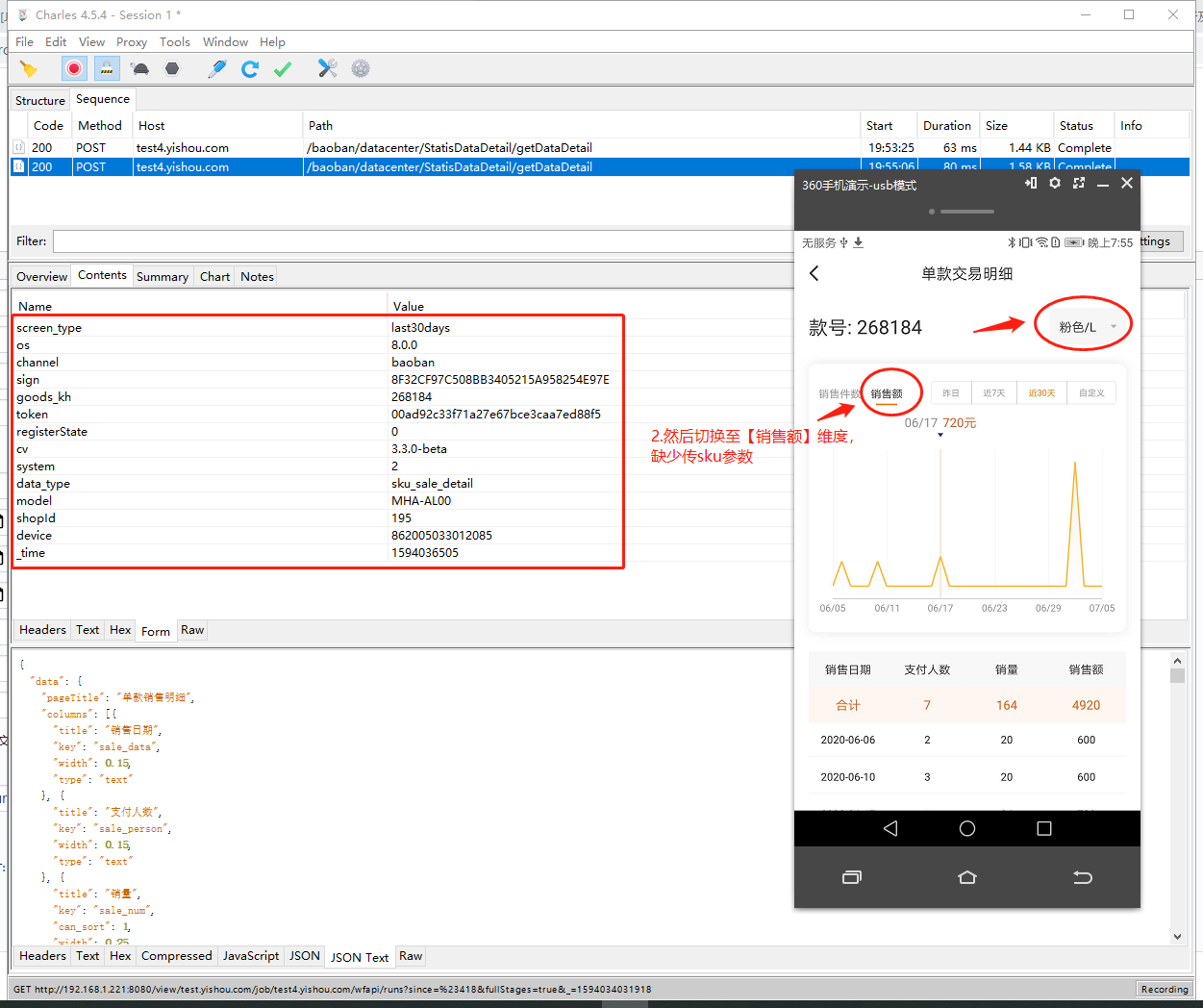The width and height of the screenshot is (1203, 1008).
Task: Toggle breakpoints with the hexagon icon
Action: pyautogui.click(x=172, y=69)
